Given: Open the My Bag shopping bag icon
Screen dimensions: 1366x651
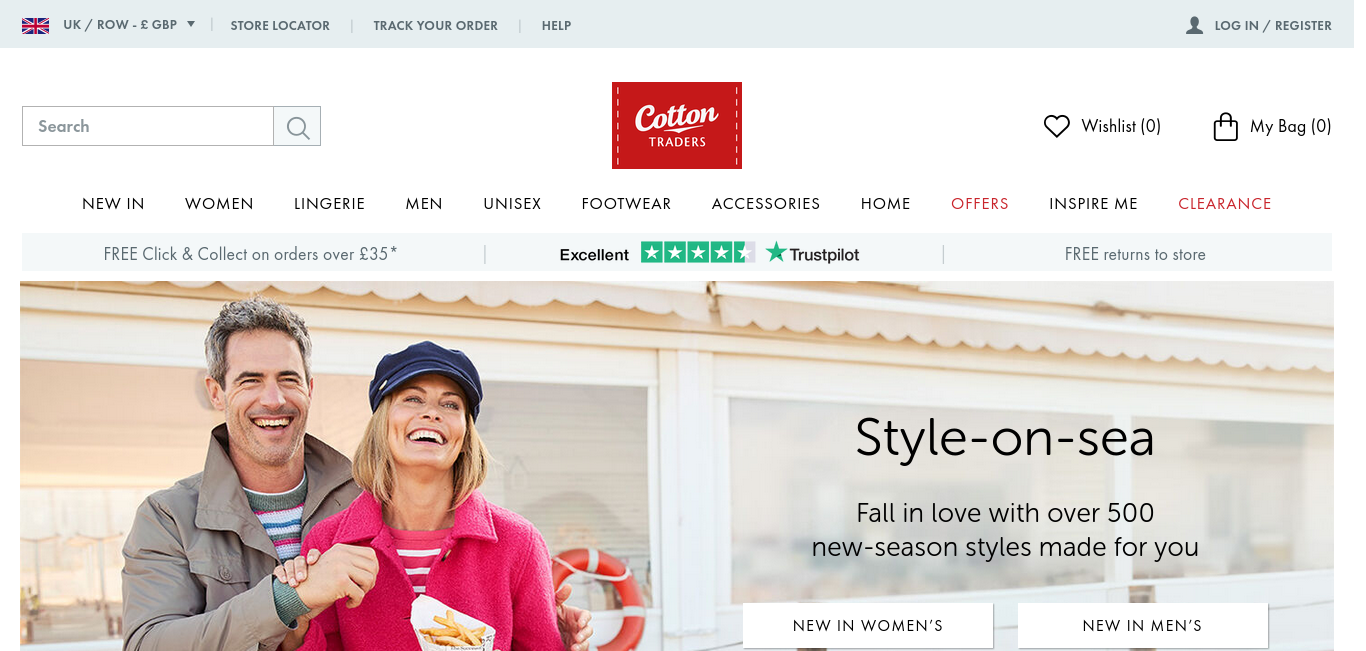Looking at the screenshot, I should pyautogui.click(x=1225, y=126).
